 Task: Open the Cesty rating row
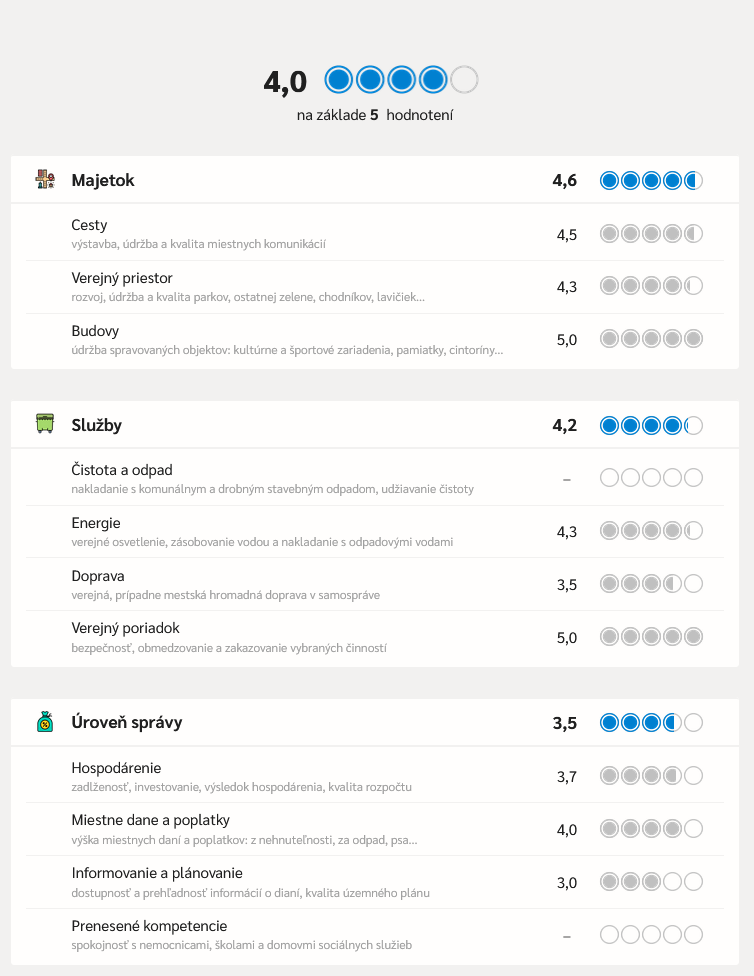coord(375,234)
